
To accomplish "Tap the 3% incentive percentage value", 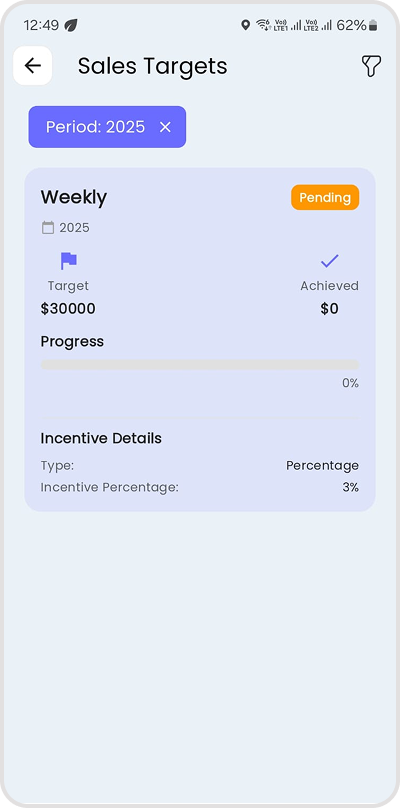I will (x=351, y=487).
